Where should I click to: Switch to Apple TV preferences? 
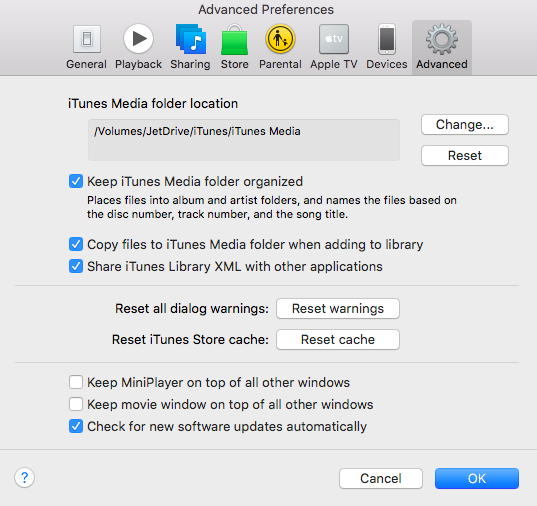tap(334, 47)
